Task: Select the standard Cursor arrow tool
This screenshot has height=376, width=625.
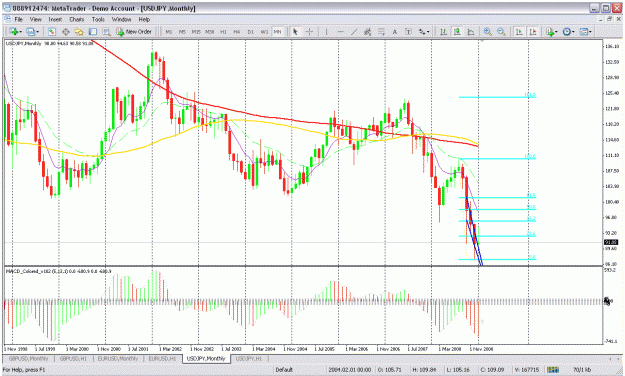Action: (x=295, y=31)
